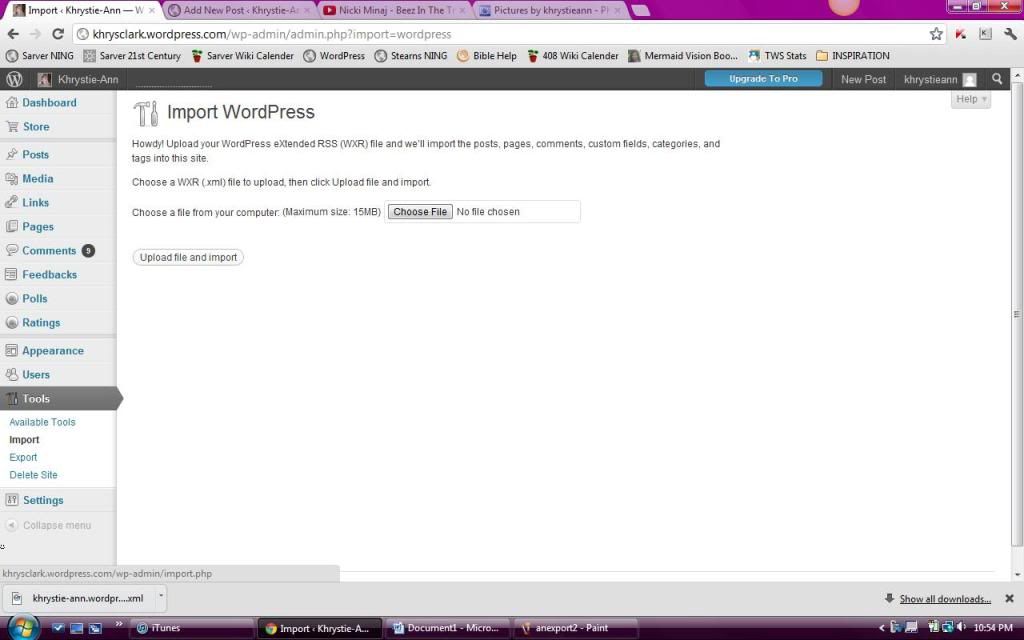Click the Pages icon in the sidebar
This screenshot has height=640, width=1024.
pyautogui.click(x=11, y=227)
